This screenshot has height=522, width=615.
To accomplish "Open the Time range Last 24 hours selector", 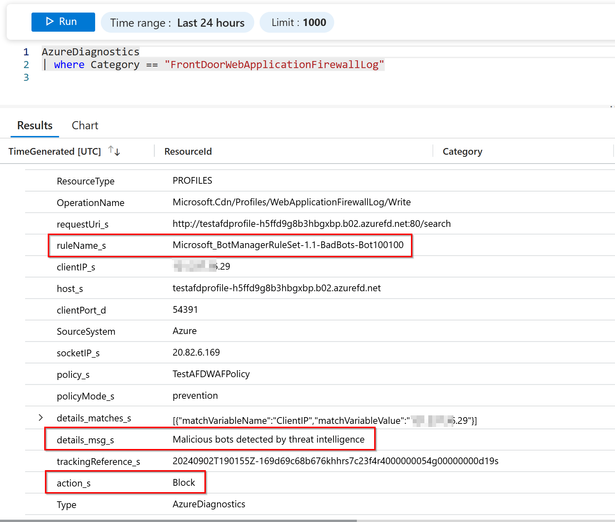I will [177, 22].
